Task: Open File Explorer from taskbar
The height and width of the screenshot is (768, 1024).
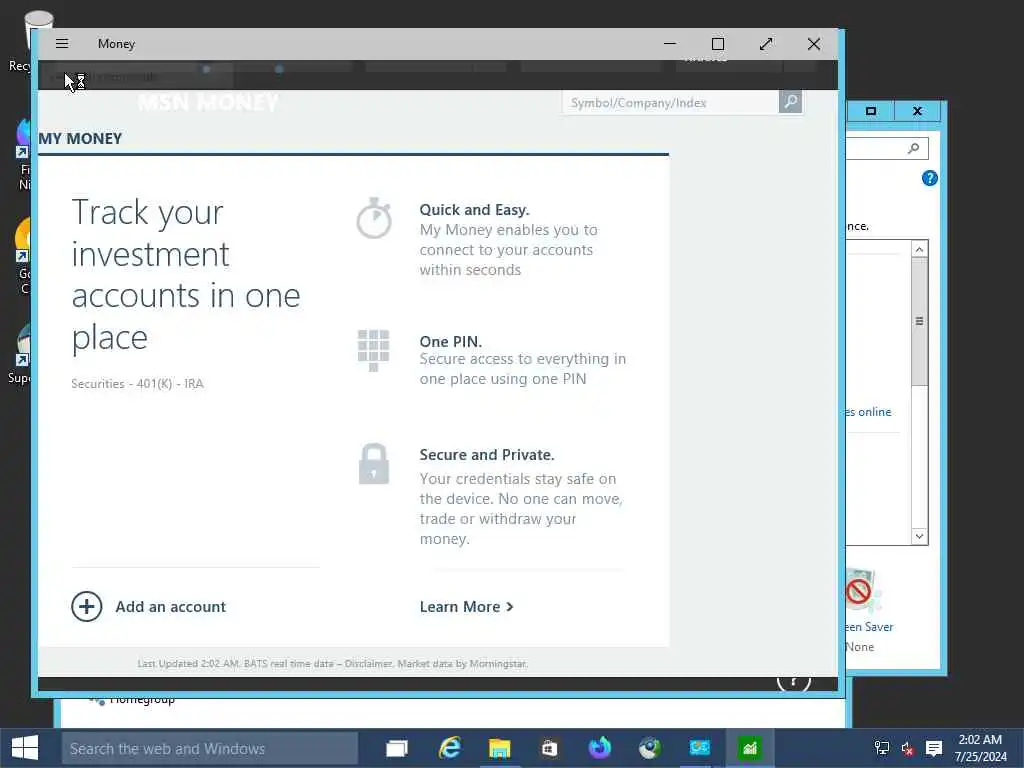Action: pos(500,748)
